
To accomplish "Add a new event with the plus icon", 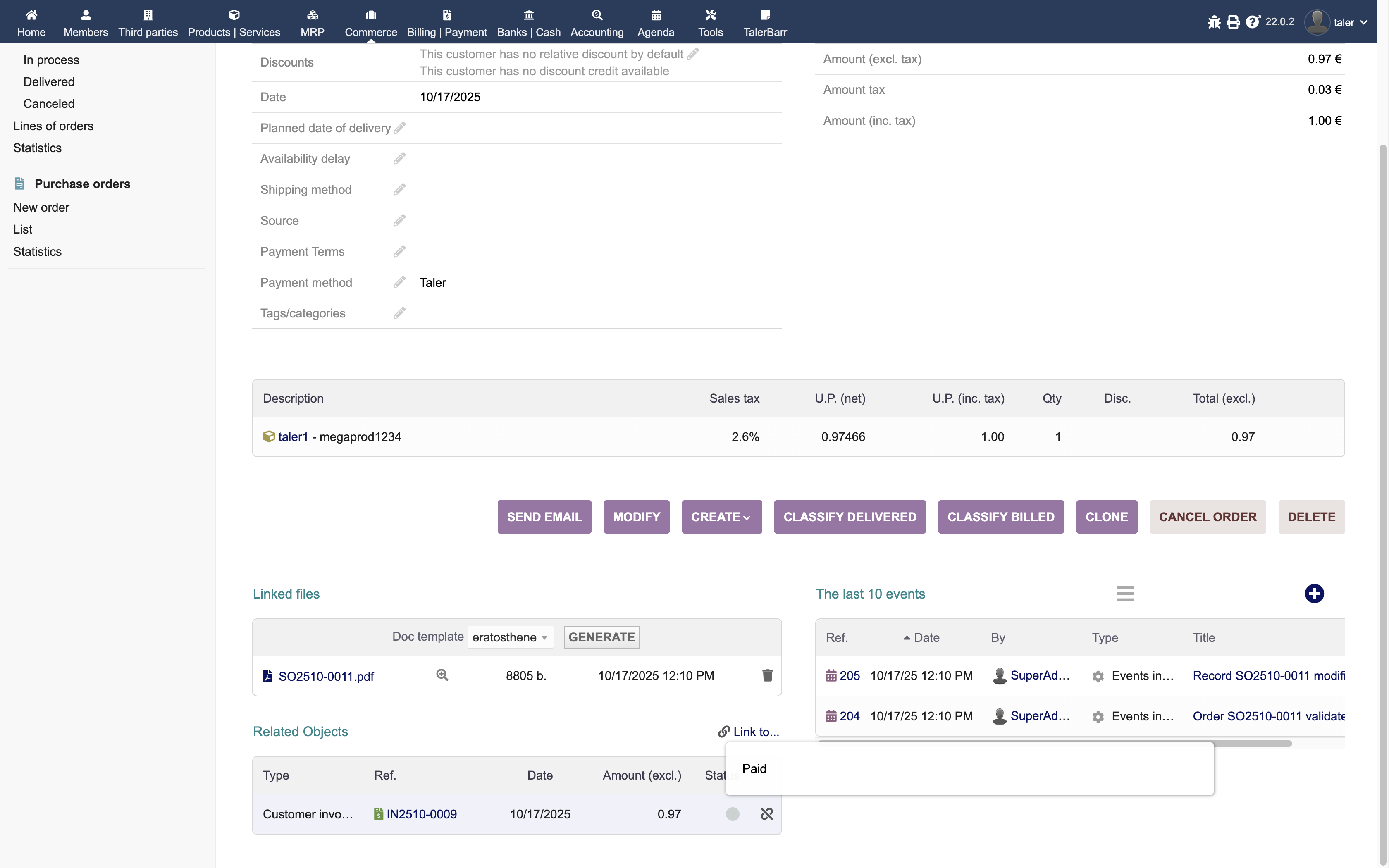I will [x=1314, y=594].
